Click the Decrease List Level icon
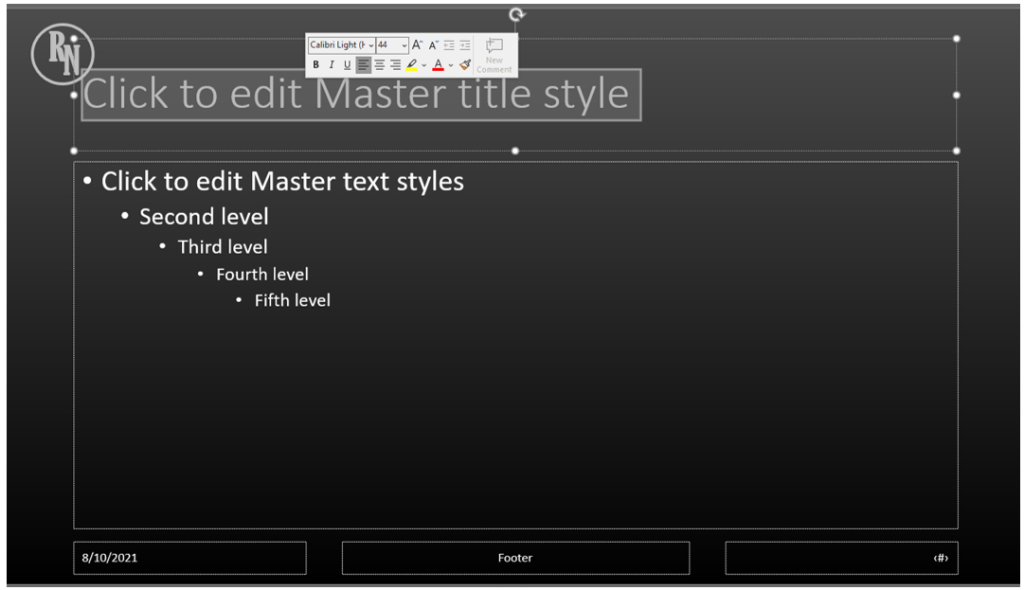The height and width of the screenshot is (590, 1024). (449, 45)
